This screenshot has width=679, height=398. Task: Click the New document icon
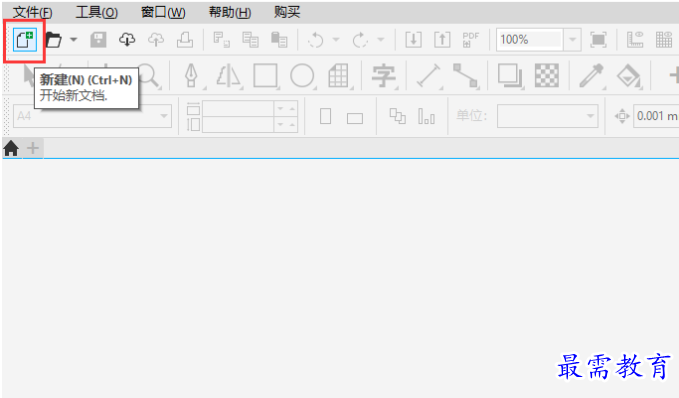coord(25,40)
